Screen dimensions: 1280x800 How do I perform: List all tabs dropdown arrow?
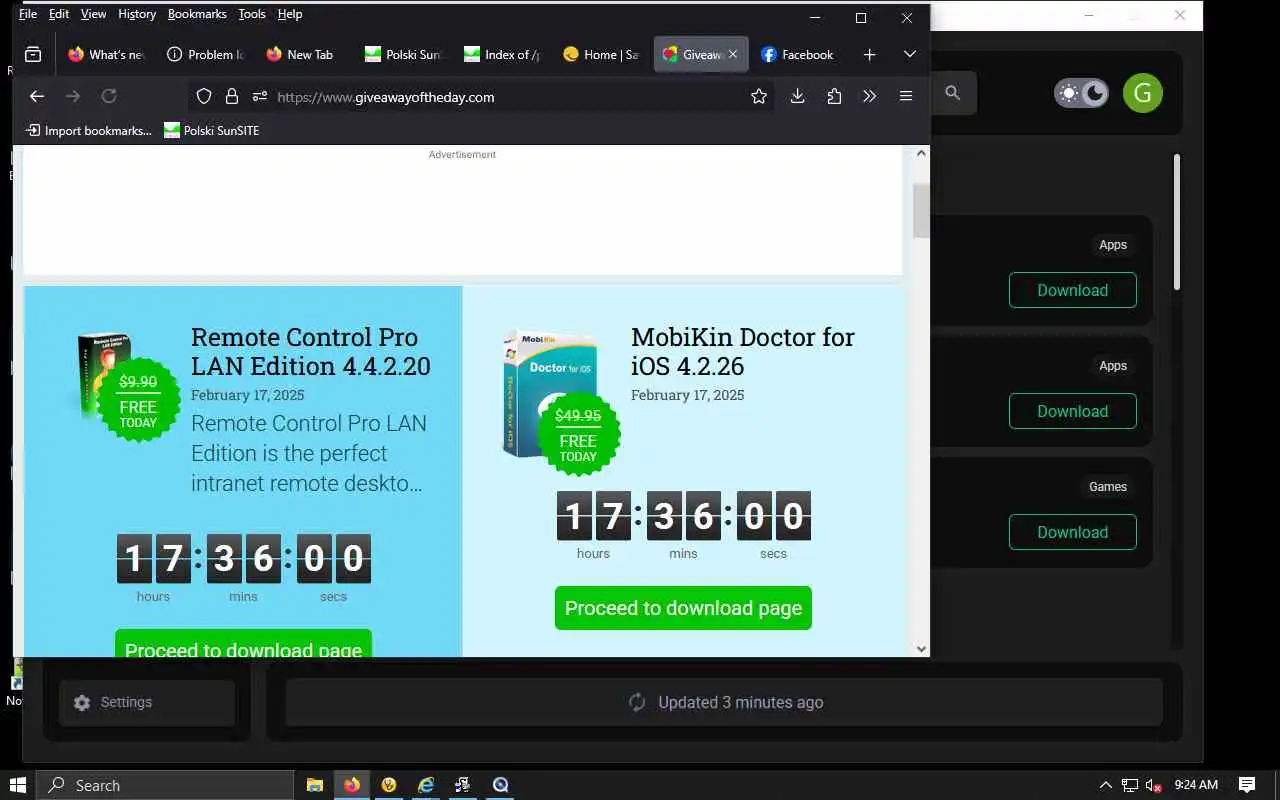(909, 54)
